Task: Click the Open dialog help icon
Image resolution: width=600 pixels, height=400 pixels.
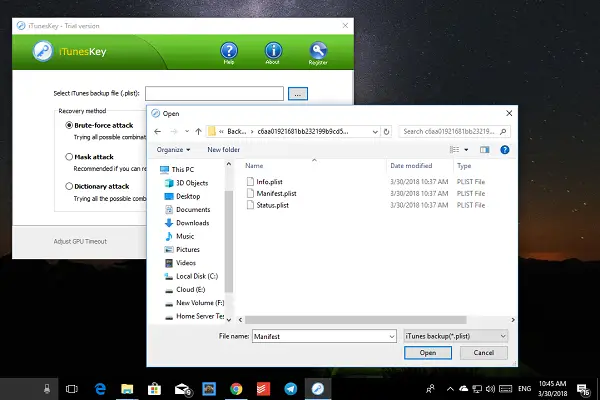Action: (x=505, y=150)
